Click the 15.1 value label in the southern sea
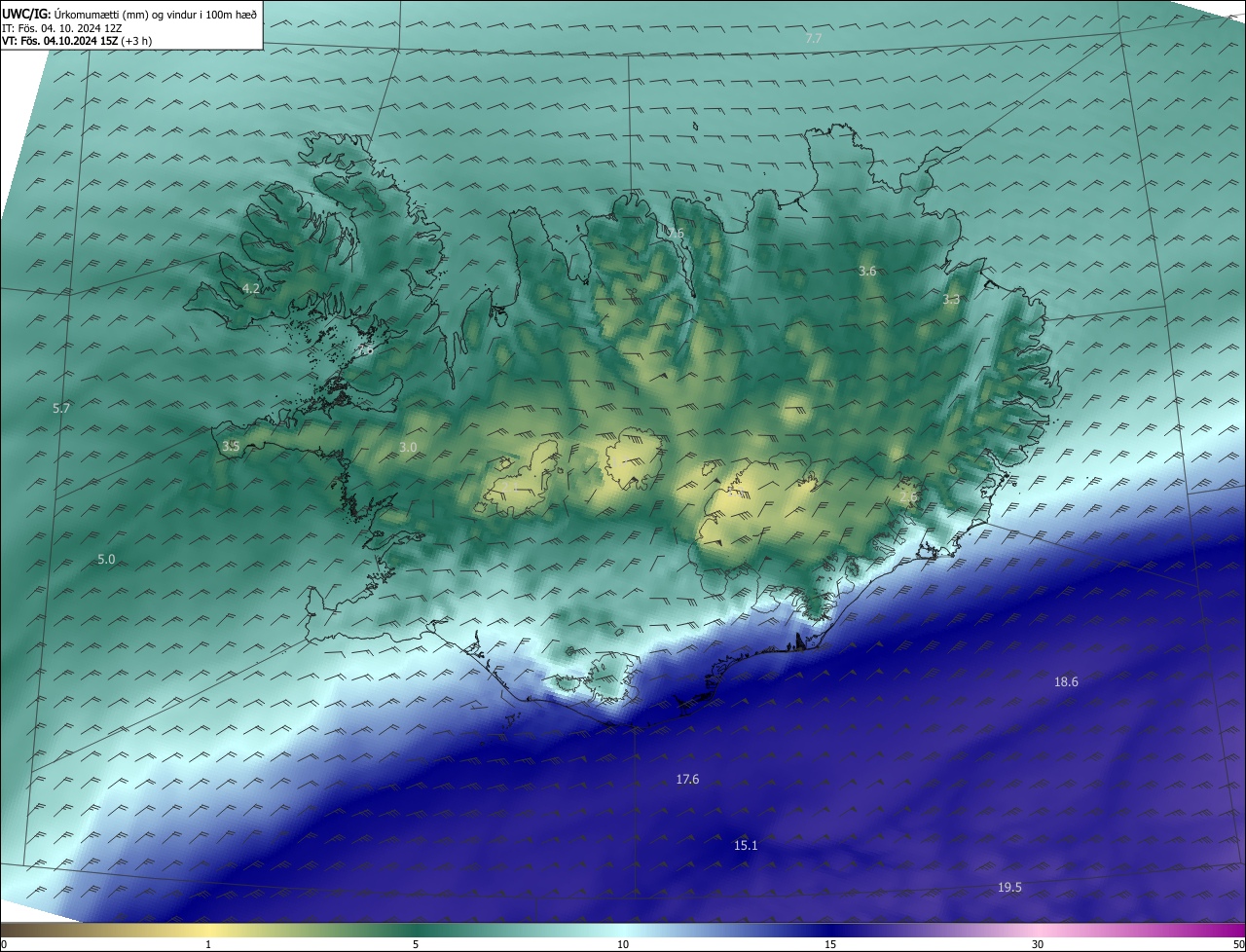 746,846
